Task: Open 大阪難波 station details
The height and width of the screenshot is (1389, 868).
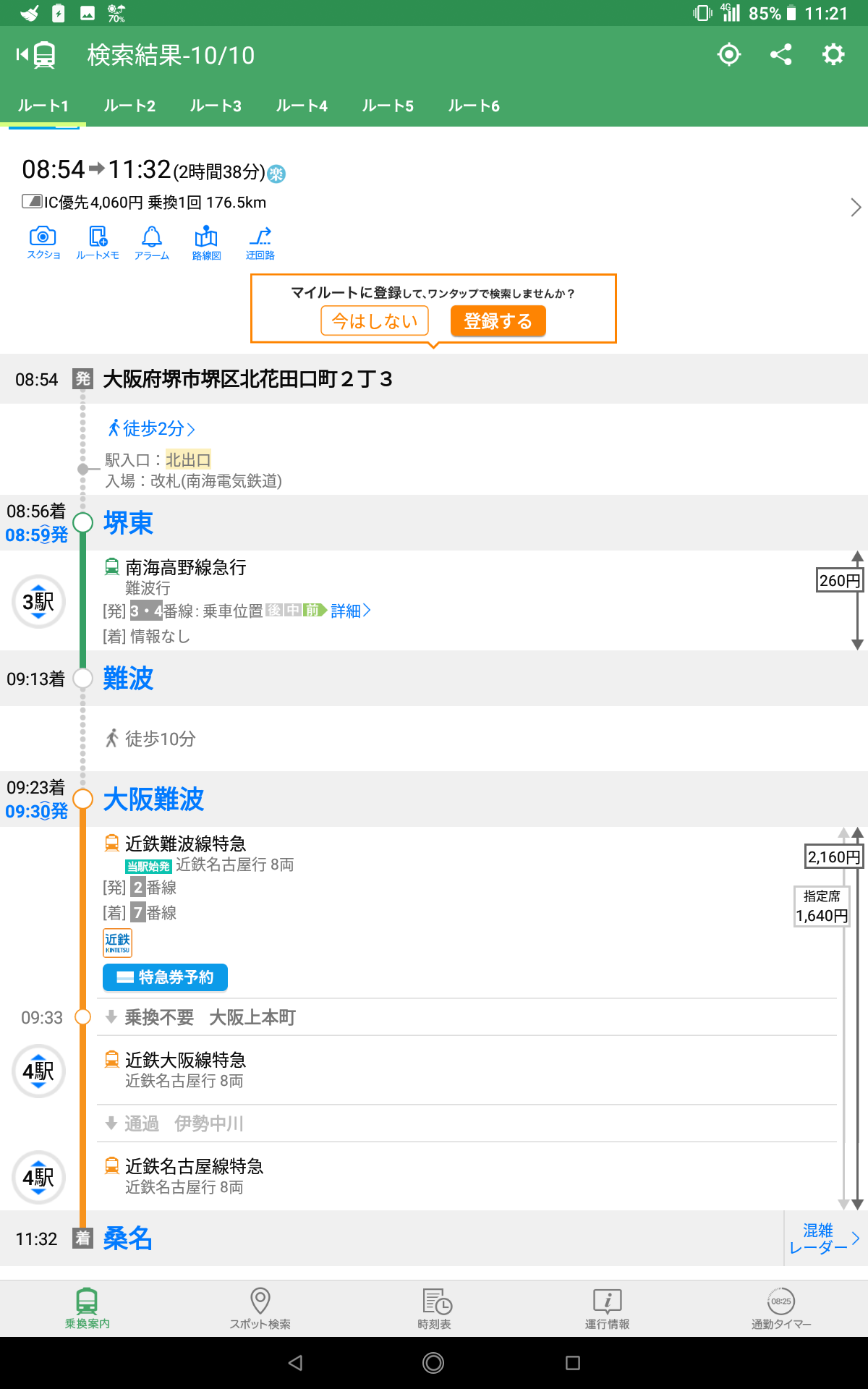Action: pyautogui.click(x=153, y=799)
